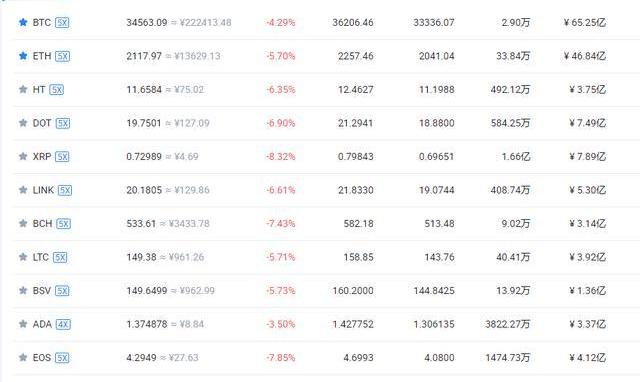The width and height of the screenshot is (640, 382).
Task: Click DOT's -6.90% change value
Action: [x=281, y=123]
